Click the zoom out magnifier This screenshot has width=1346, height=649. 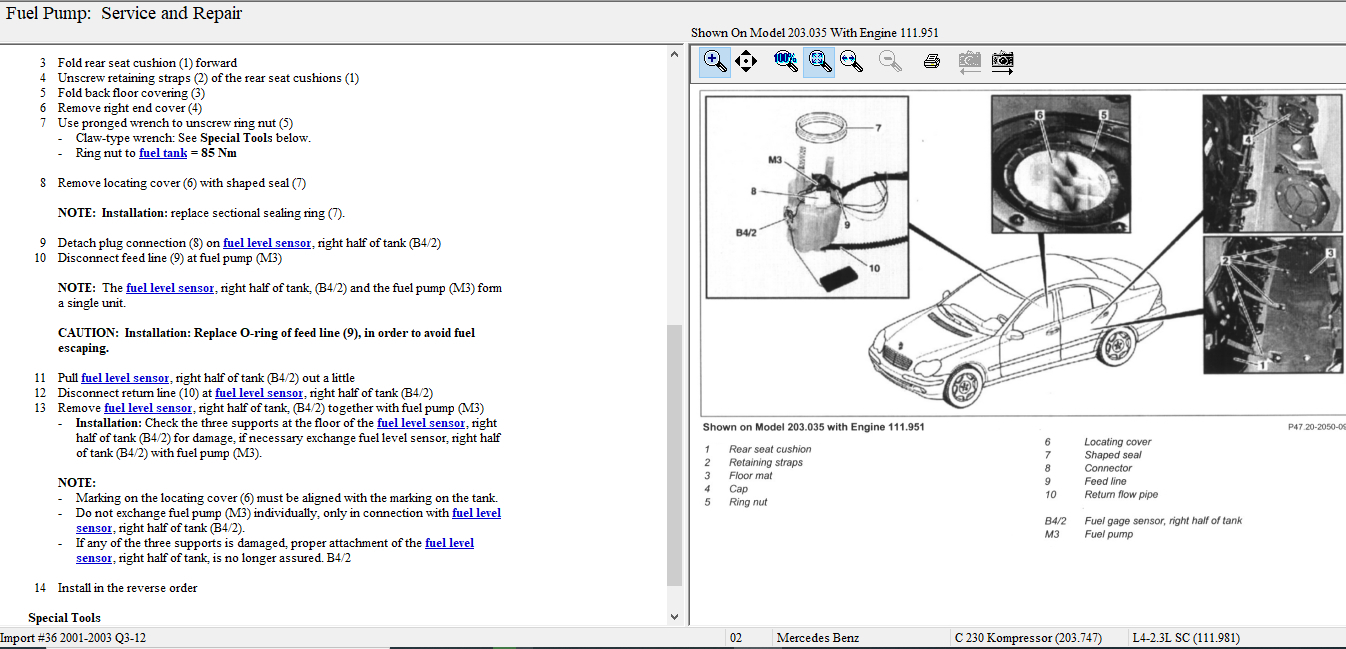[x=889, y=61]
